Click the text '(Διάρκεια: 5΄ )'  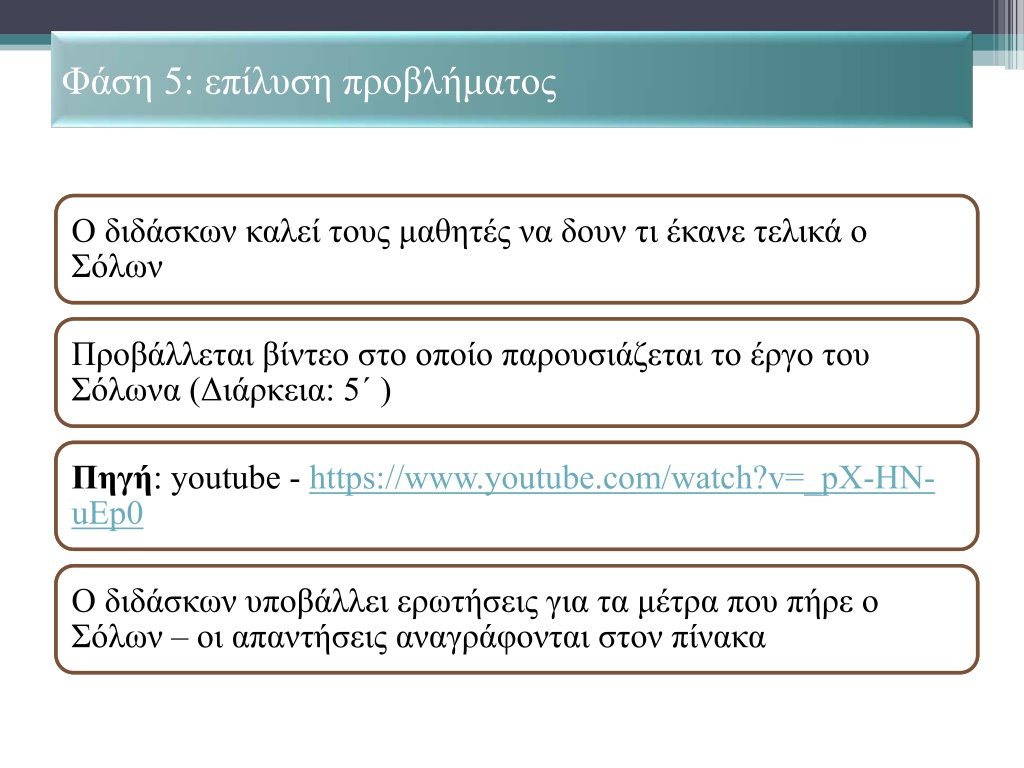click(x=291, y=392)
